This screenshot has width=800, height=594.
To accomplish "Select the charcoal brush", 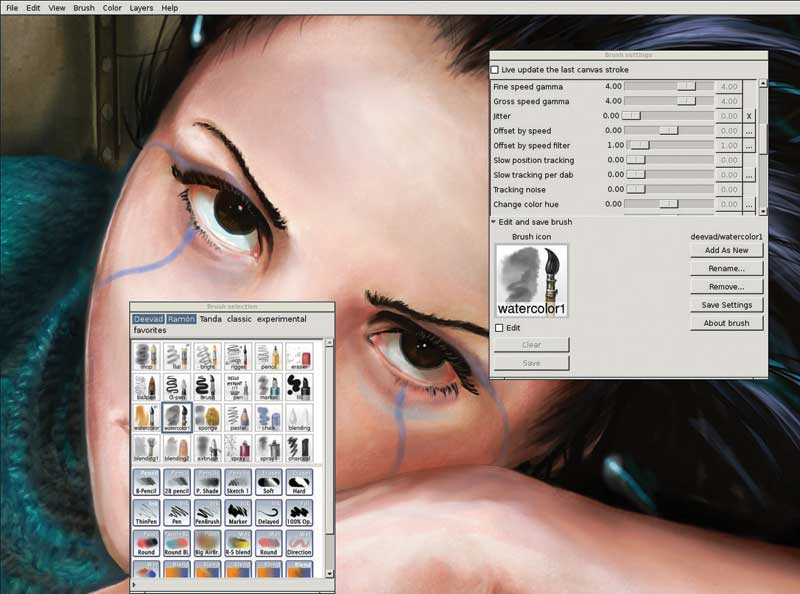I will click(x=299, y=448).
